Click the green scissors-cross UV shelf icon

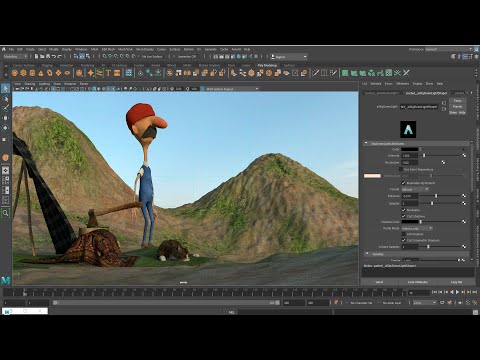click(x=397, y=73)
